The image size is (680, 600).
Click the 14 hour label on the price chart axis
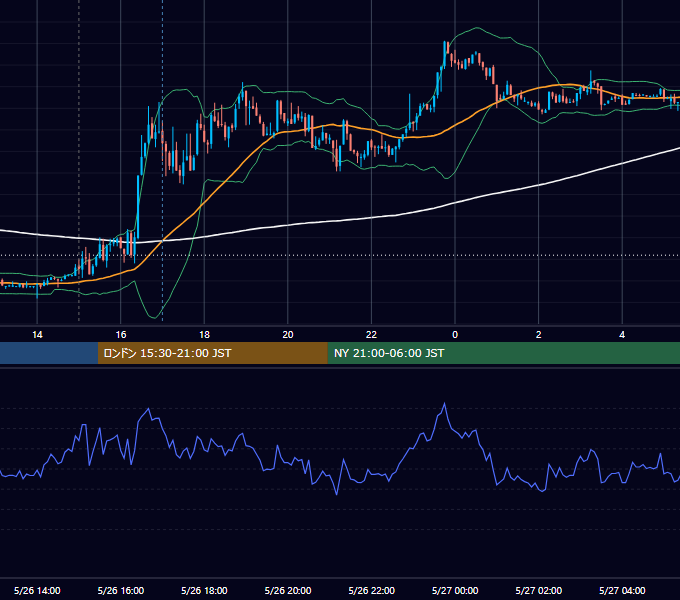(x=37, y=335)
